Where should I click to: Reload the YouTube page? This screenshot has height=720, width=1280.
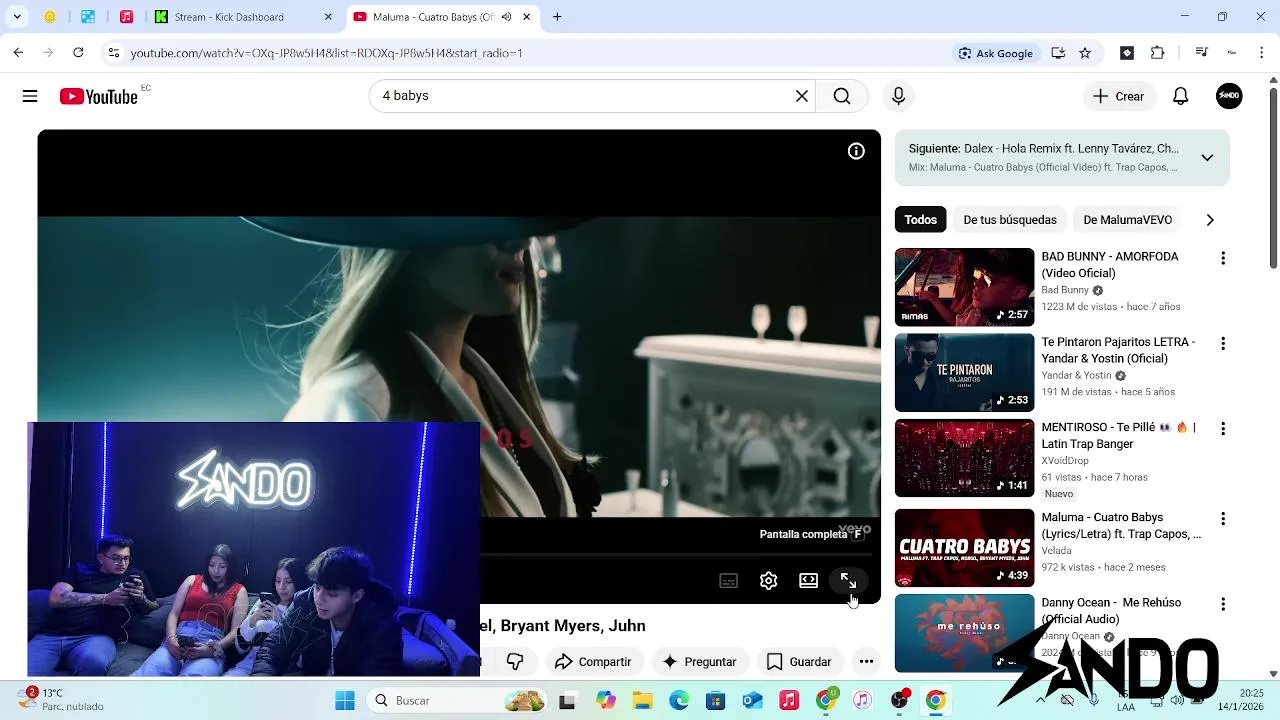click(78, 53)
